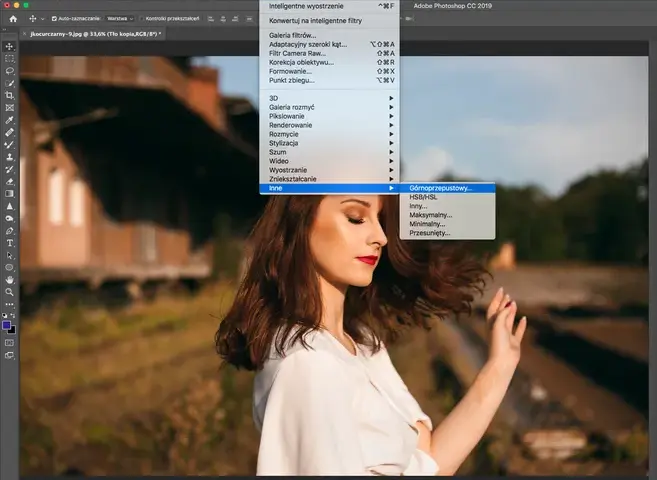Toggle the Auto-zaznaczanie checkbox
657x480 pixels.
point(54,18)
